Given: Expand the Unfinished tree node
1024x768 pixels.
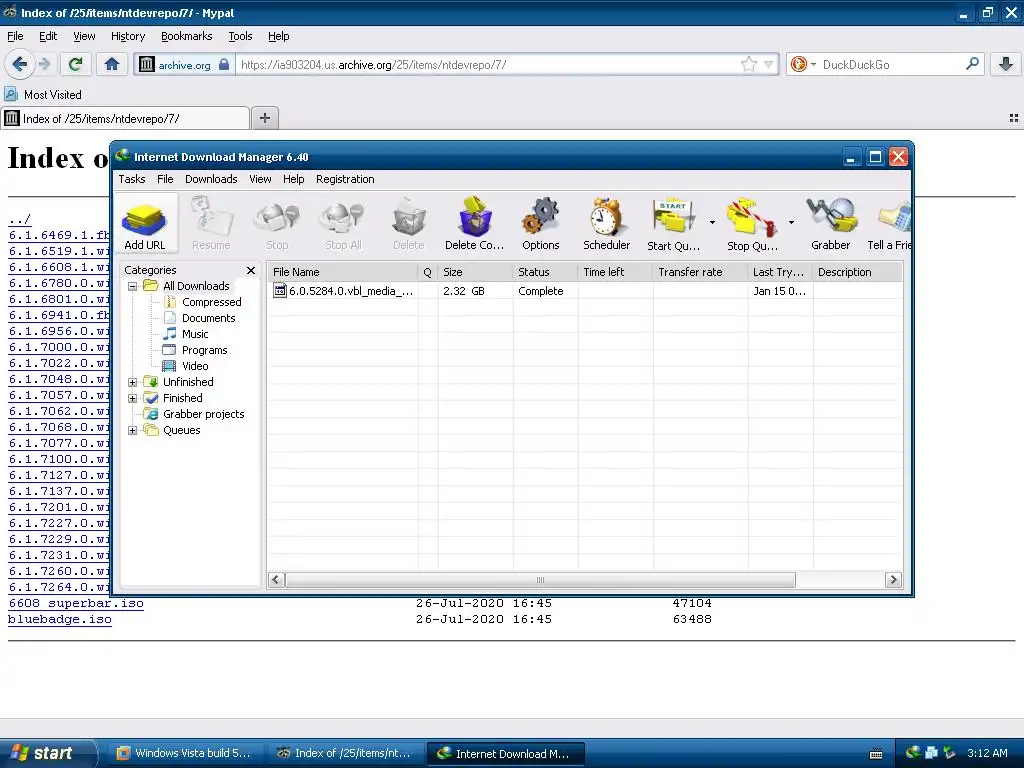Looking at the screenshot, I should point(133,382).
